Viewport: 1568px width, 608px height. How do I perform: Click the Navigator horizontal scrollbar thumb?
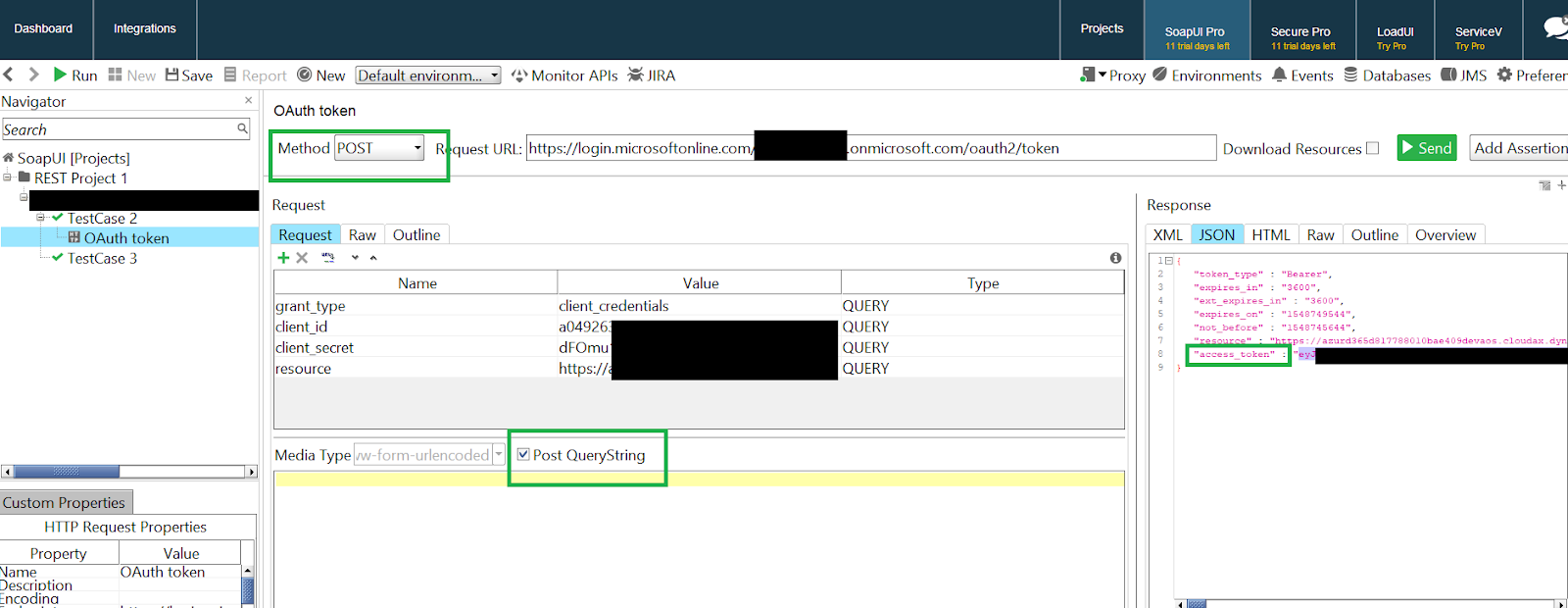67,472
